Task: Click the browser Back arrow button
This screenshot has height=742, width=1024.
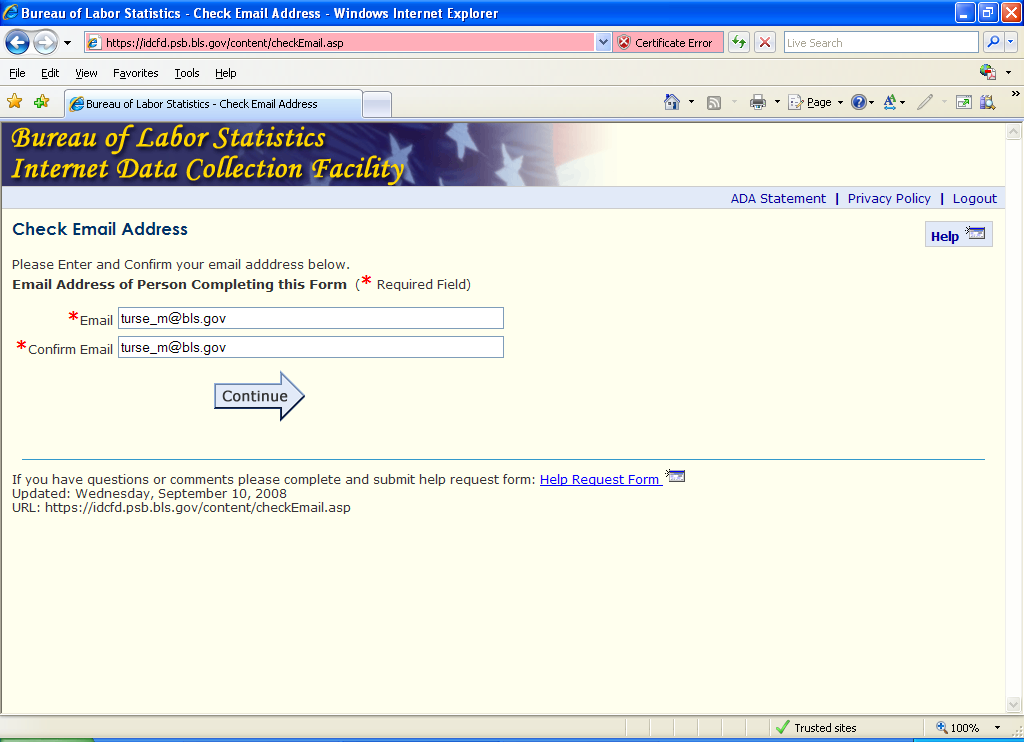Action: click(18, 43)
